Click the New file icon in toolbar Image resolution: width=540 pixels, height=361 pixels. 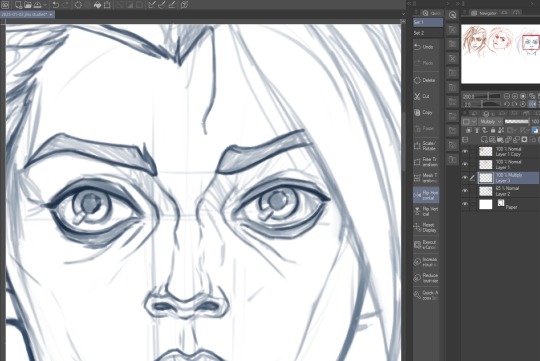(x=18, y=4)
